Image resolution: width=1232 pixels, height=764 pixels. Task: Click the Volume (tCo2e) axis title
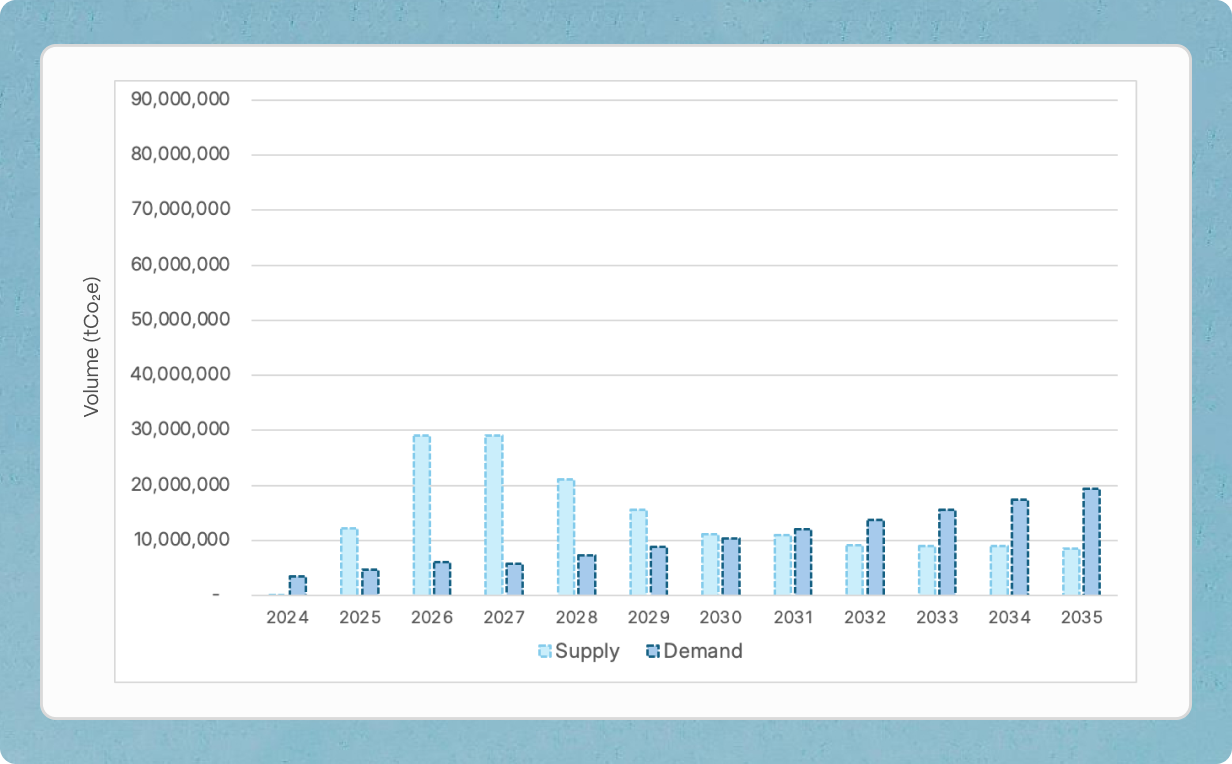(x=91, y=350)
